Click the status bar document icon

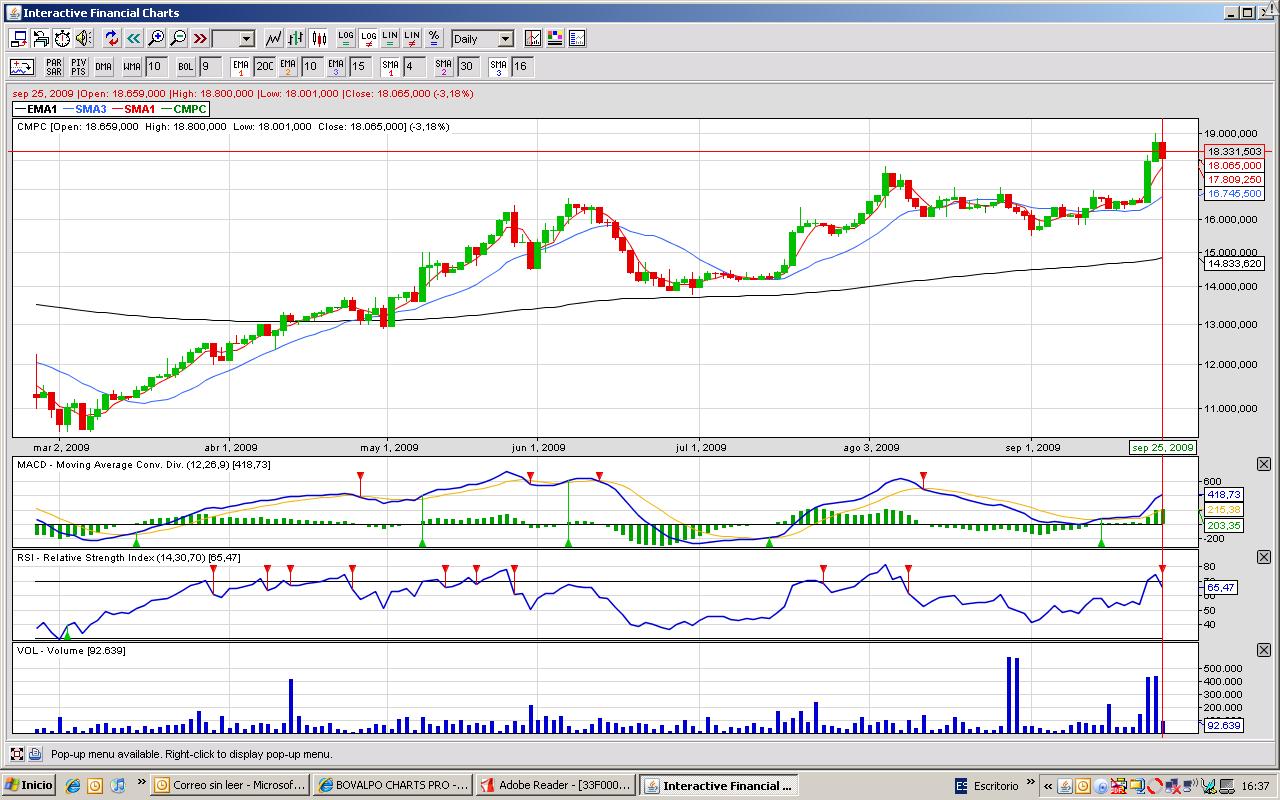[35, 754]
